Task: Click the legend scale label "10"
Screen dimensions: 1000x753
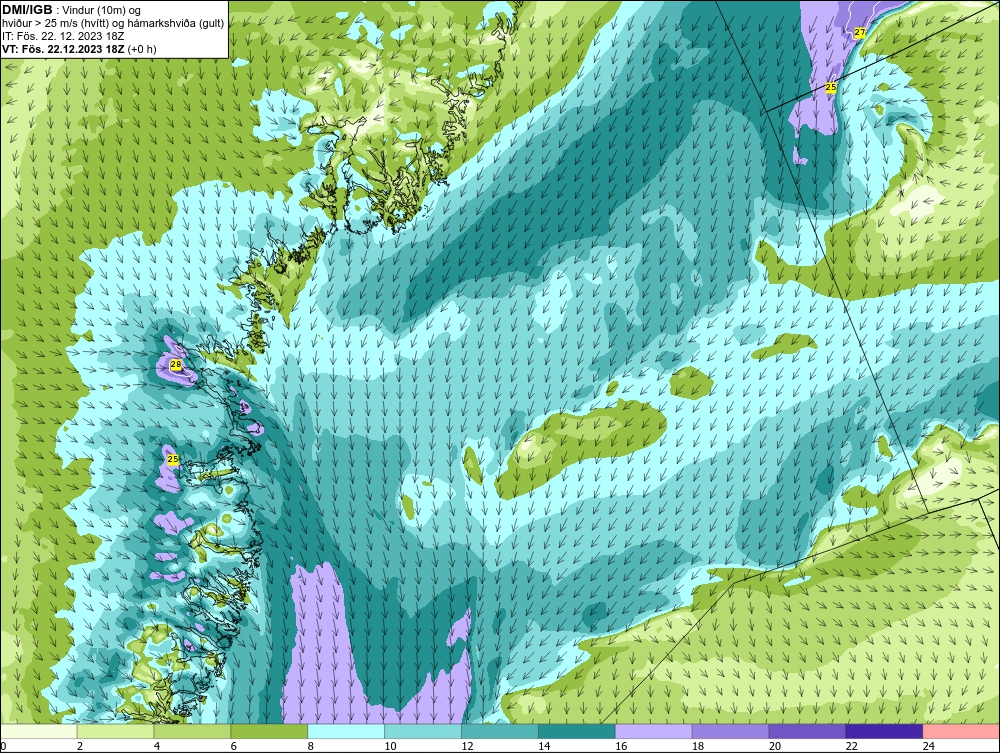Action: coord(390,746)
